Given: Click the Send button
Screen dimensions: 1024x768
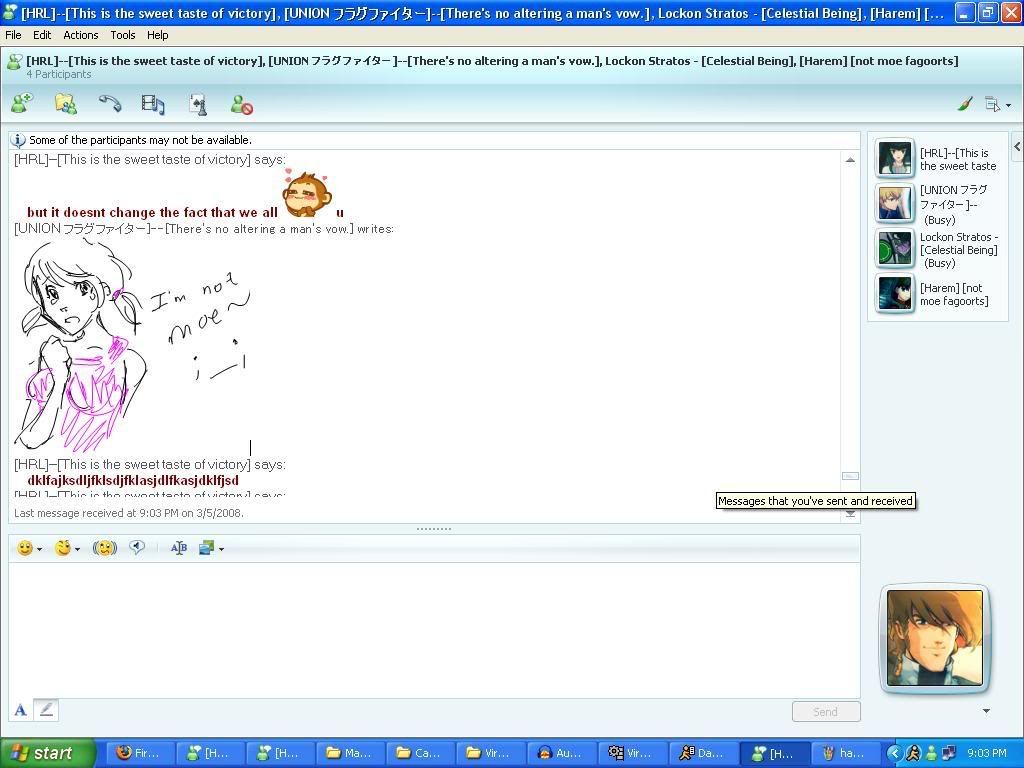Looking at the screenshot, I should point(825,712).
